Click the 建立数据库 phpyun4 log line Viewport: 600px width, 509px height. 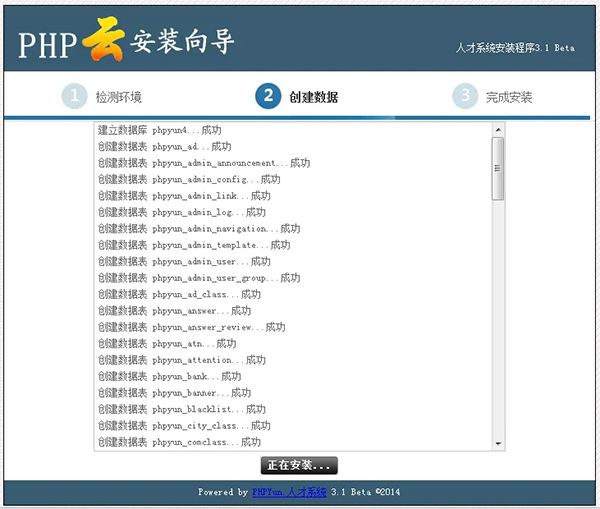point(160,130)
